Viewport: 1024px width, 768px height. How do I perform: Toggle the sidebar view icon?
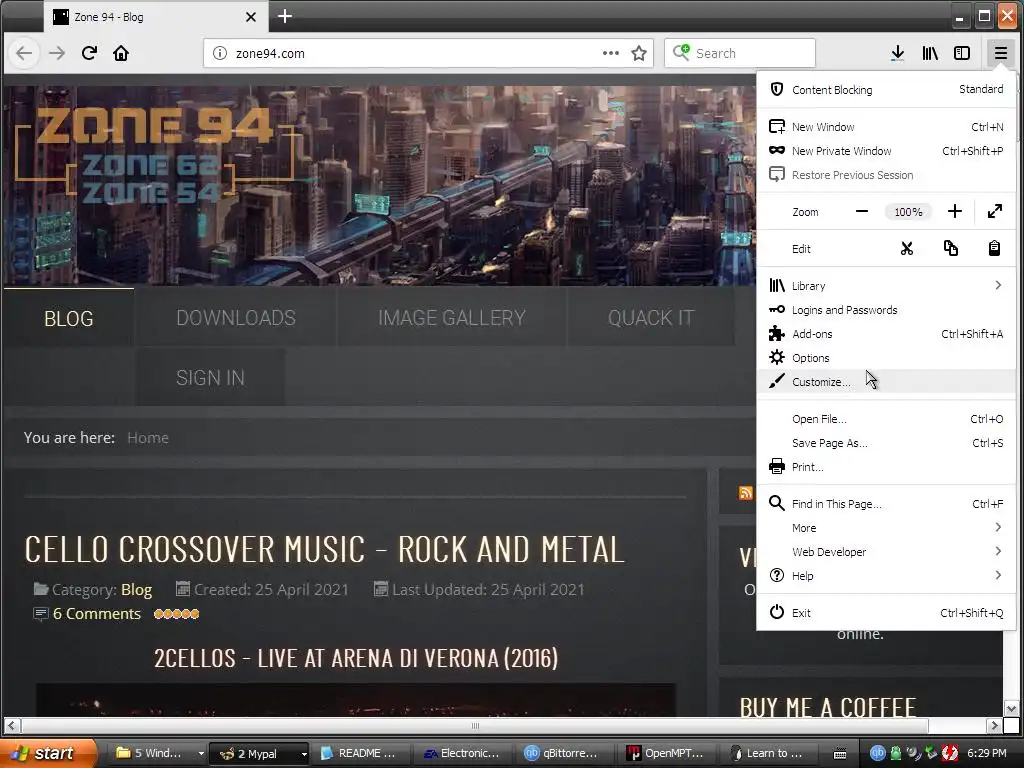click(x=962, y=53)
